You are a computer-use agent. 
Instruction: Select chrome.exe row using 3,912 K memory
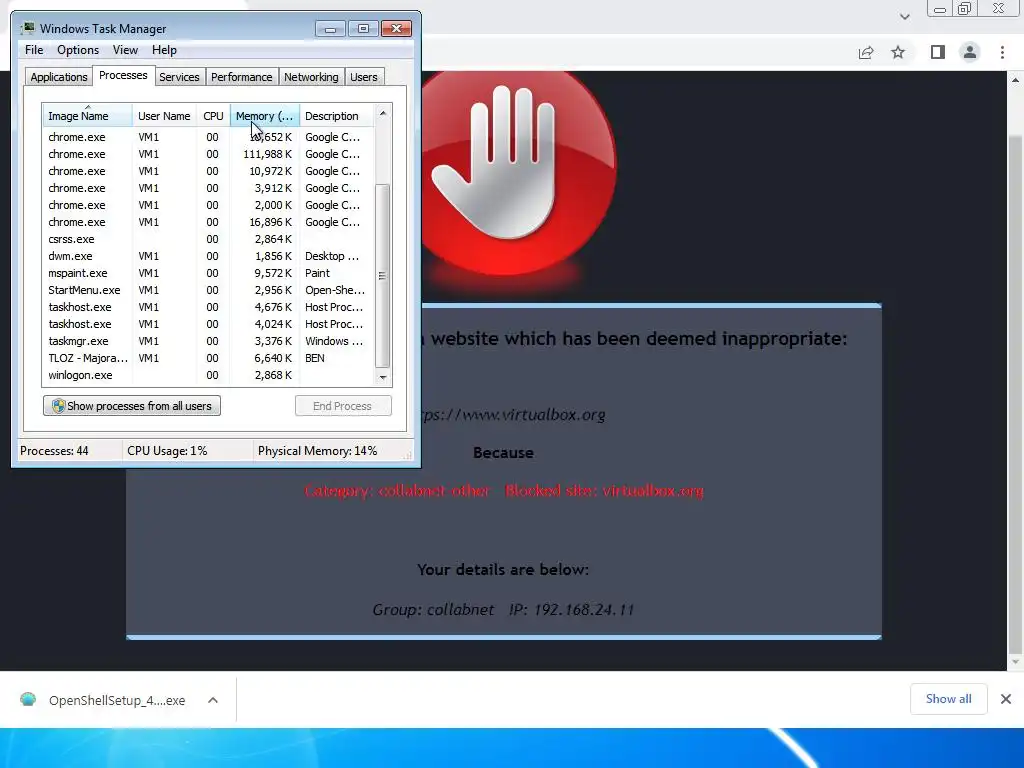[x=208, y=188]
